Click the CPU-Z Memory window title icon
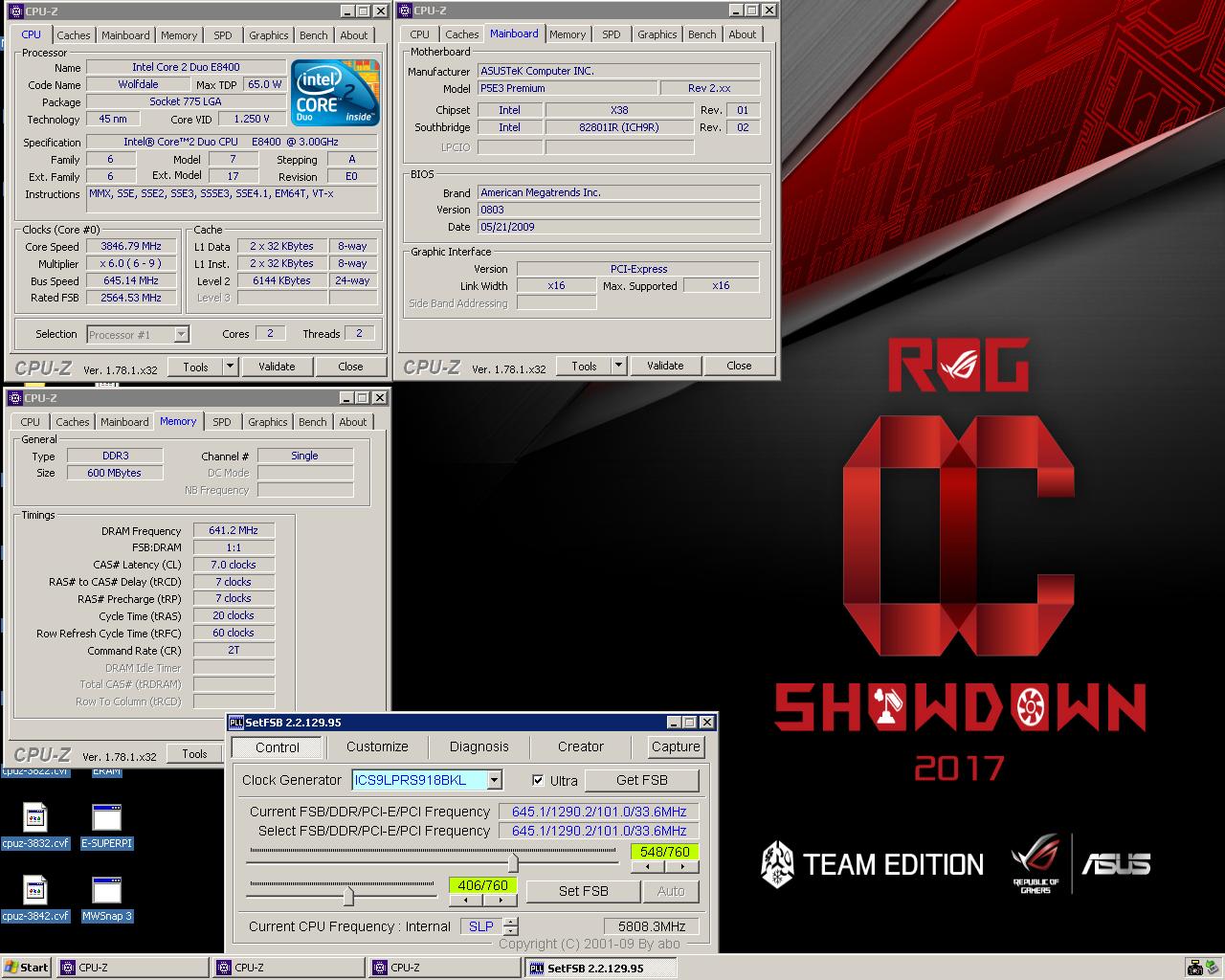1225x980 pixels. tap(13, 398)
